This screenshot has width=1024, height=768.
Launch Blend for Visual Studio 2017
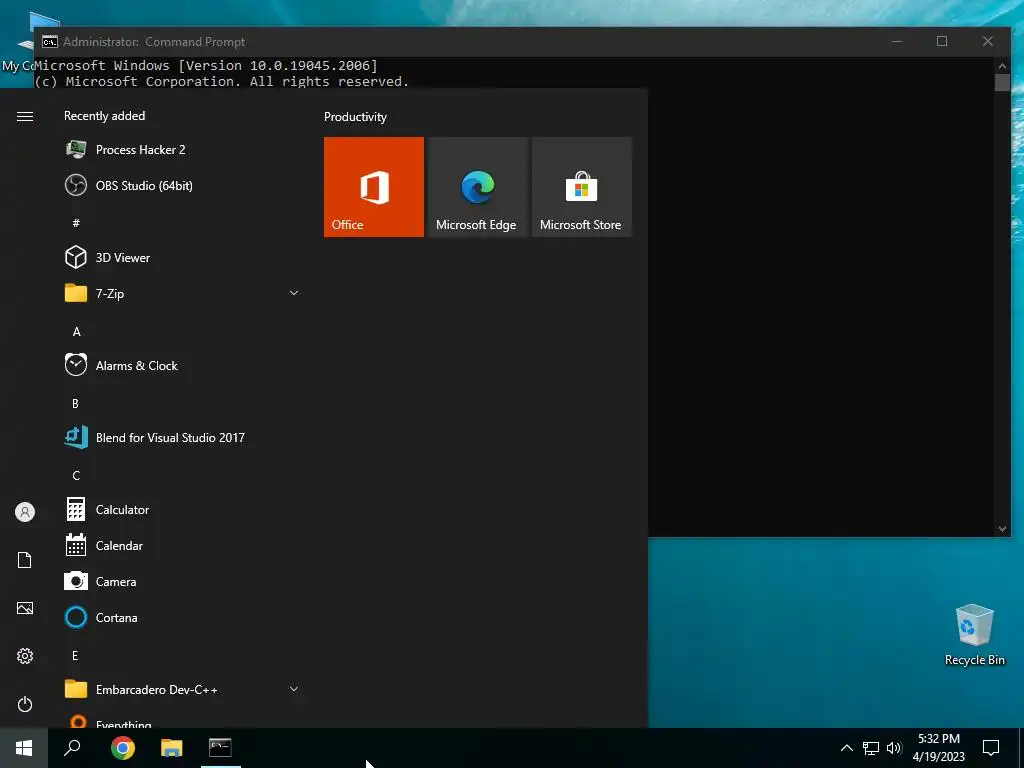tap(182, 438)
